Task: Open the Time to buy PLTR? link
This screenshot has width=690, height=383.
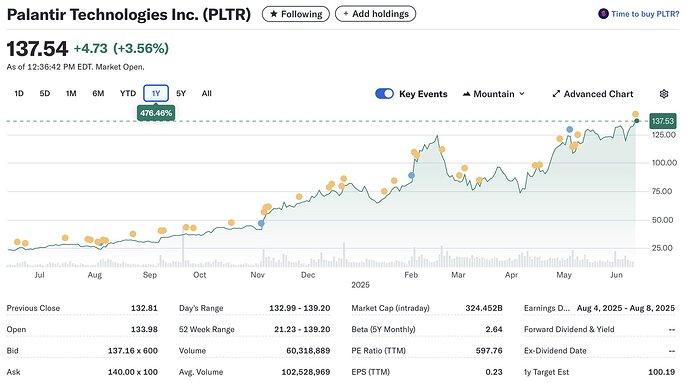Action: [645, 14]
